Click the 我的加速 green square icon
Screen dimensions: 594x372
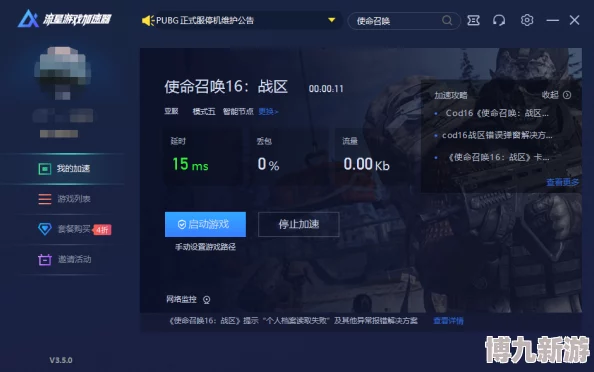pos(45,169)
